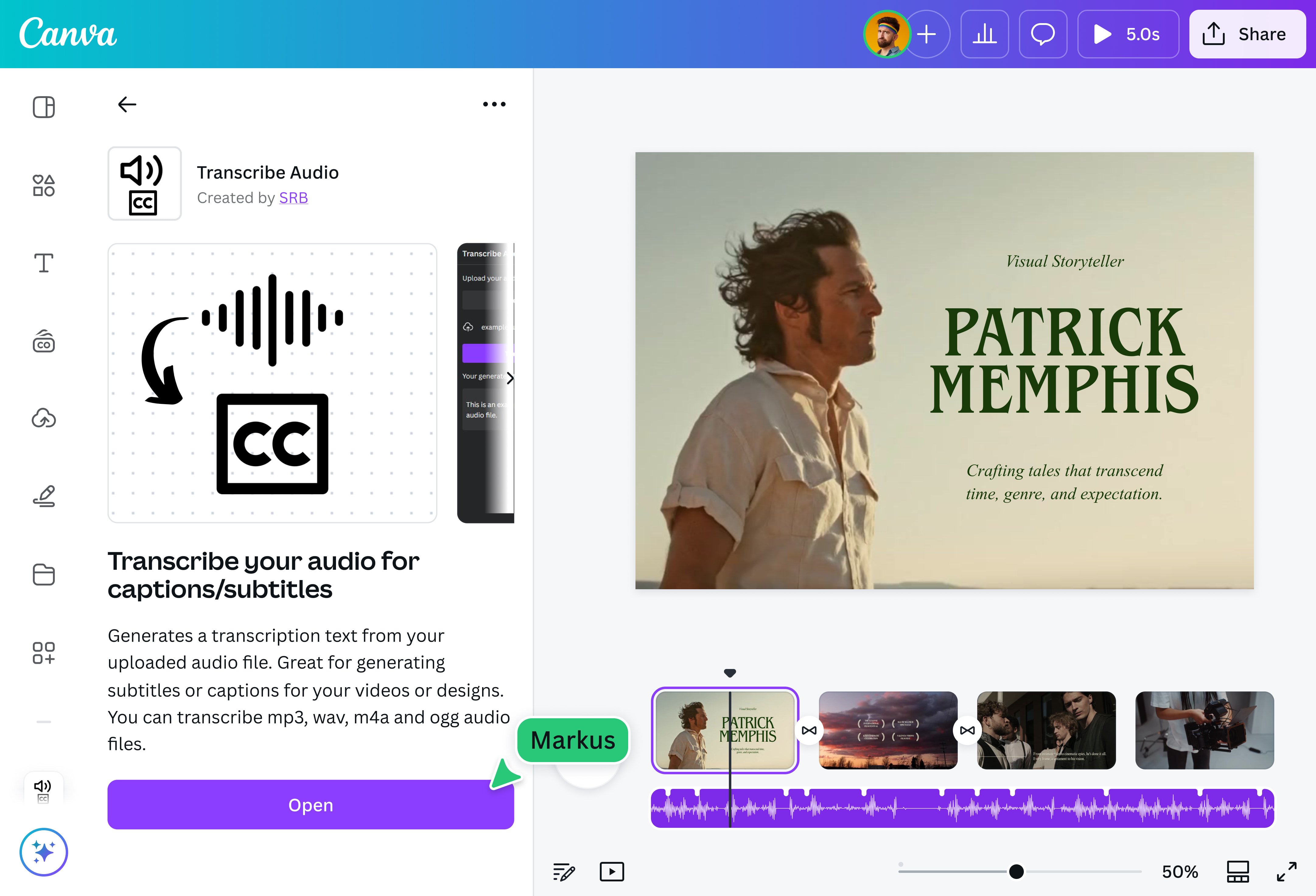The width and height of the screenshot is (1316, 896).
Task: Open the Transcribe Audio app
Action: (310, 804)
